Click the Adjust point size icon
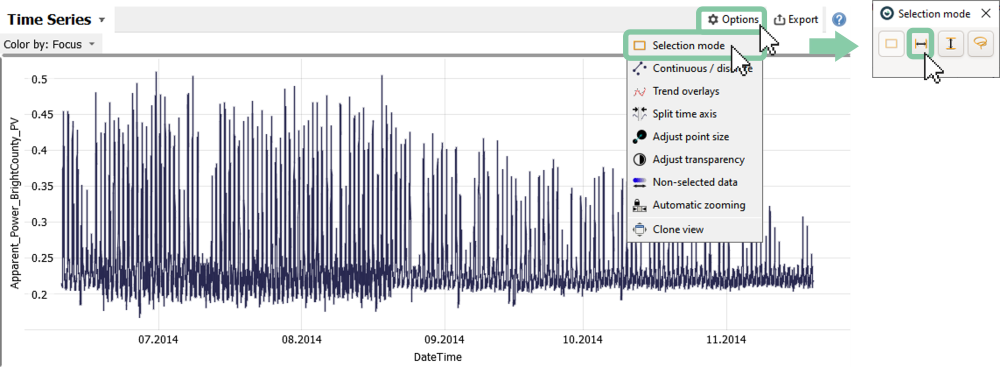1000x367 pixels. point(640,137)
